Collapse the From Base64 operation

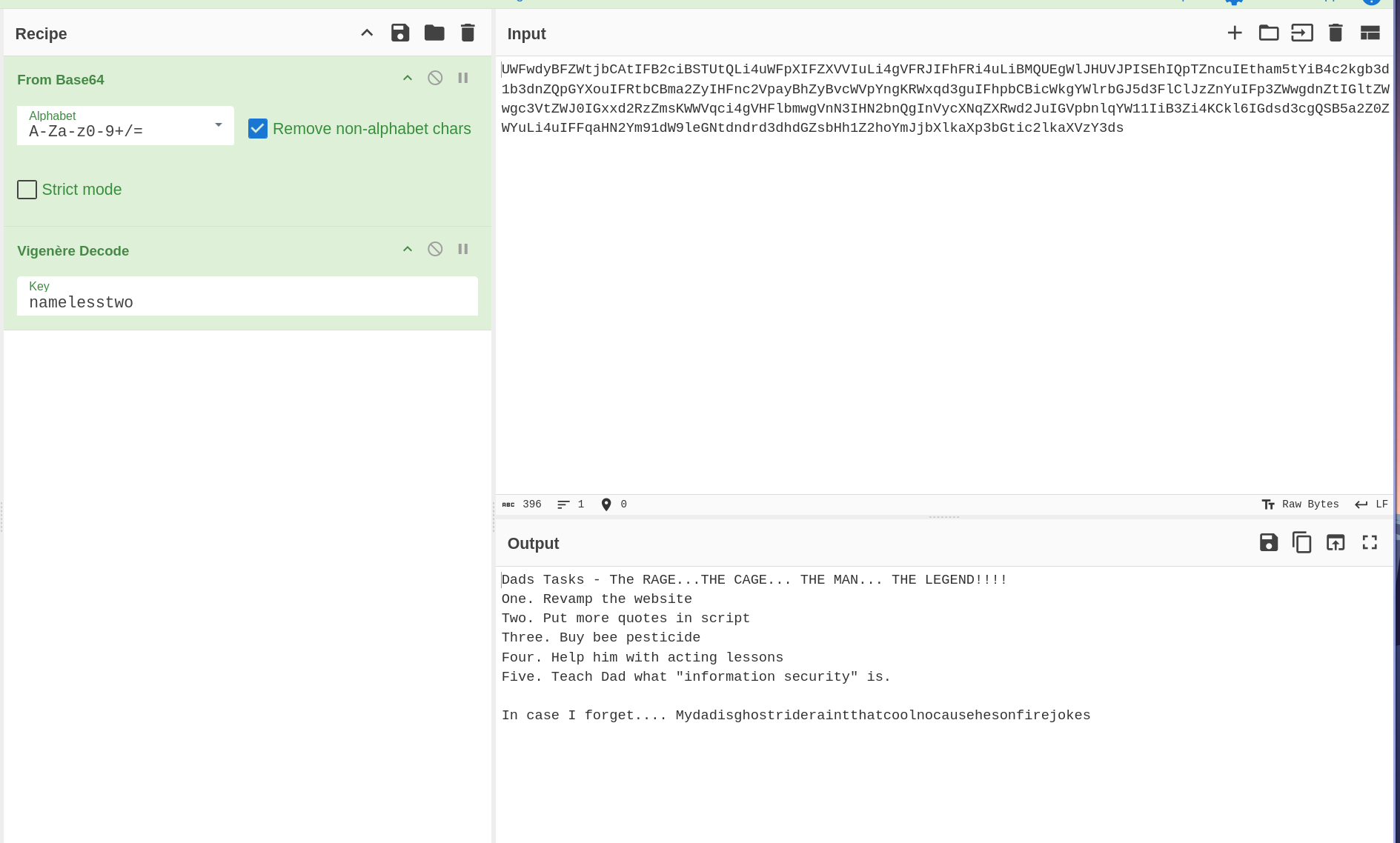(408, 78)
